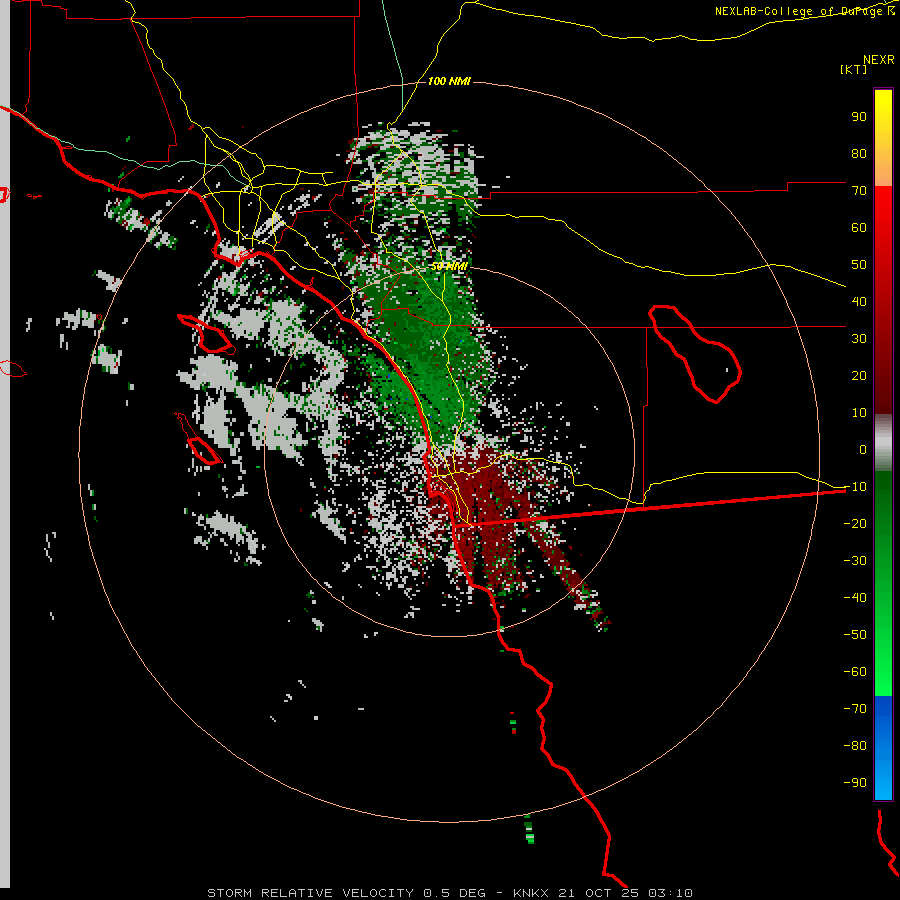Select the -20 value on the velocity scale
Viewport: 900px width, 900px height.
(x=855, y=524)
